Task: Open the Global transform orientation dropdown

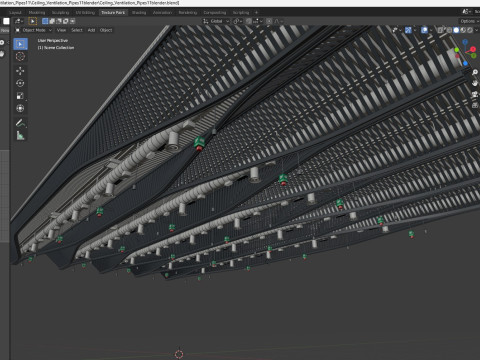Action: [x=216, y=21]
